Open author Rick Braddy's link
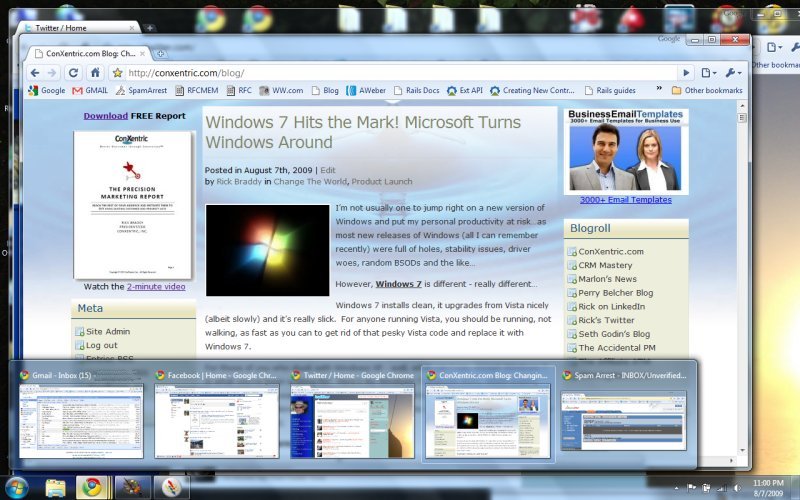The width and height of the screenshot is (800, 500). 239,182
